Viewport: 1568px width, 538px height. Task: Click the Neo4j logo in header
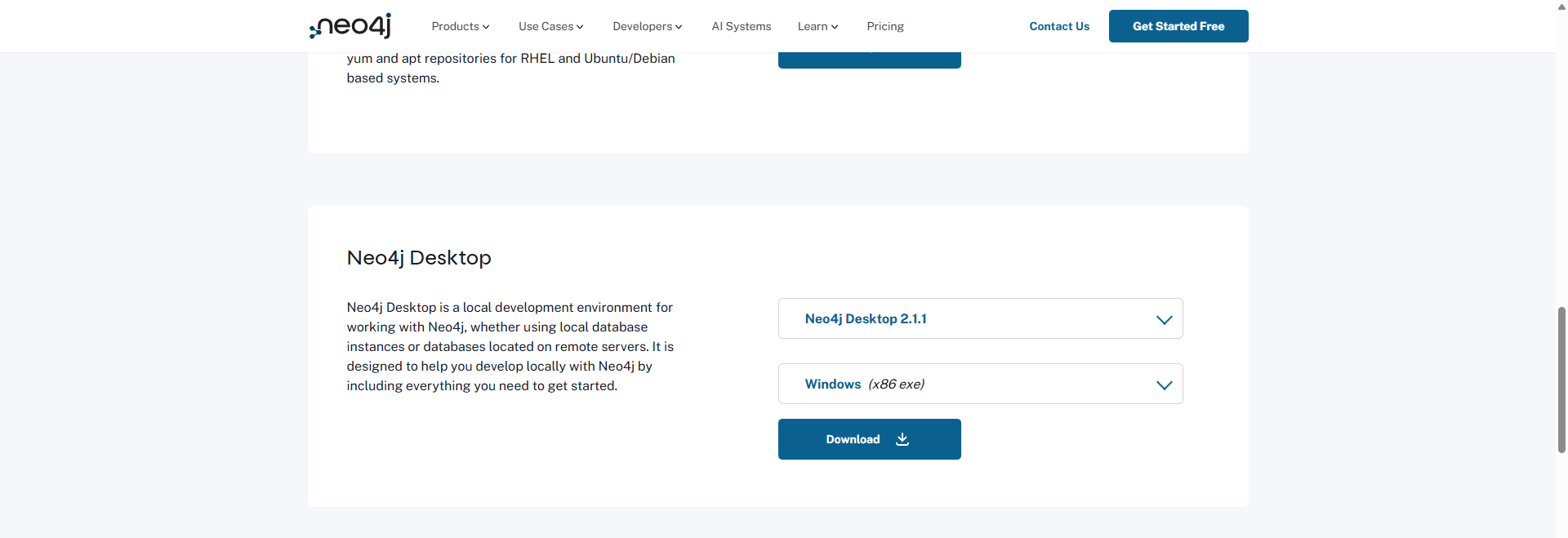pyautogui.click(x=350, y=26)
